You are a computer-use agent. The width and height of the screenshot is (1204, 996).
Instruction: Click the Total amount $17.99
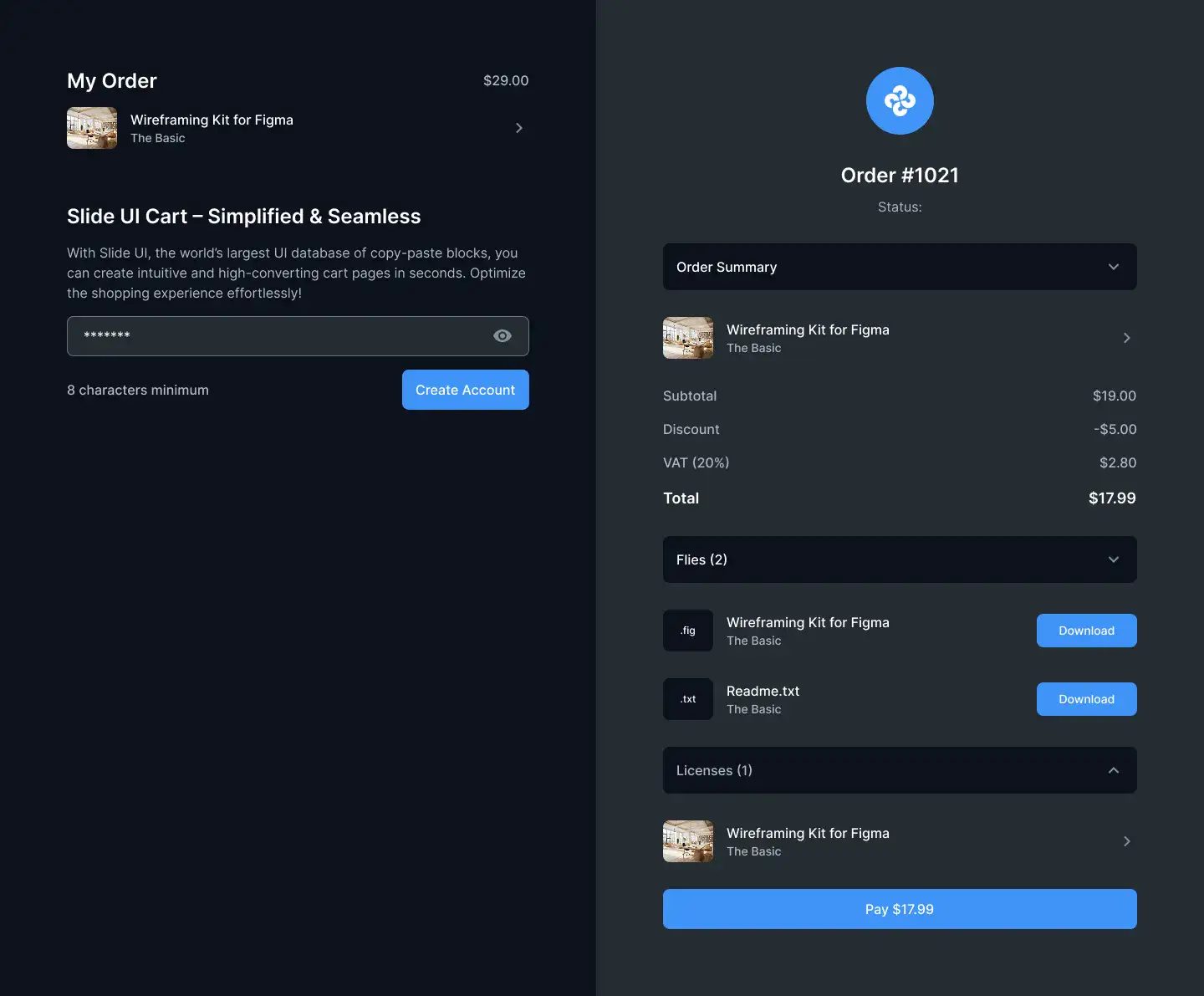click(x=1112, y=498)
